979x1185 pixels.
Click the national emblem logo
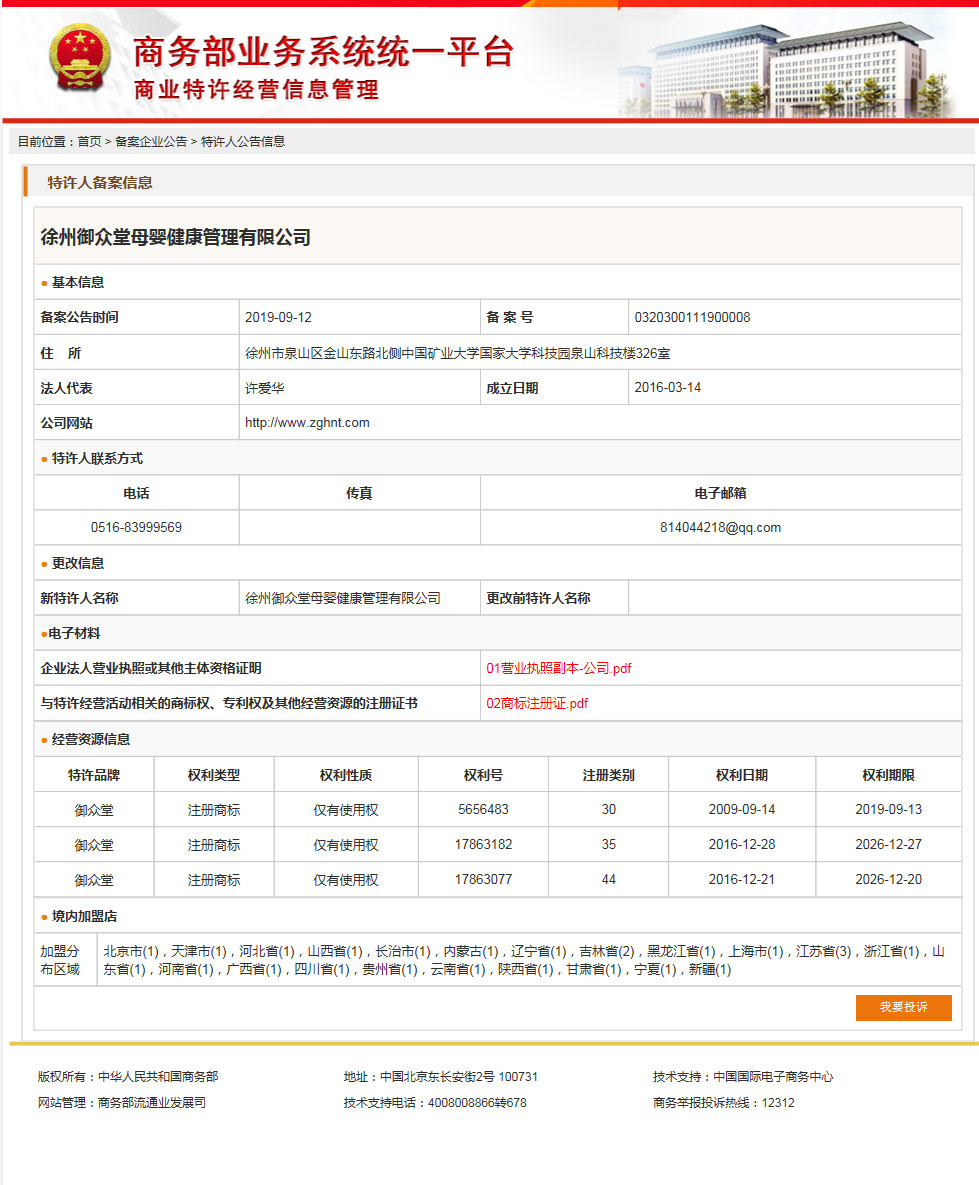click(79, 58)
